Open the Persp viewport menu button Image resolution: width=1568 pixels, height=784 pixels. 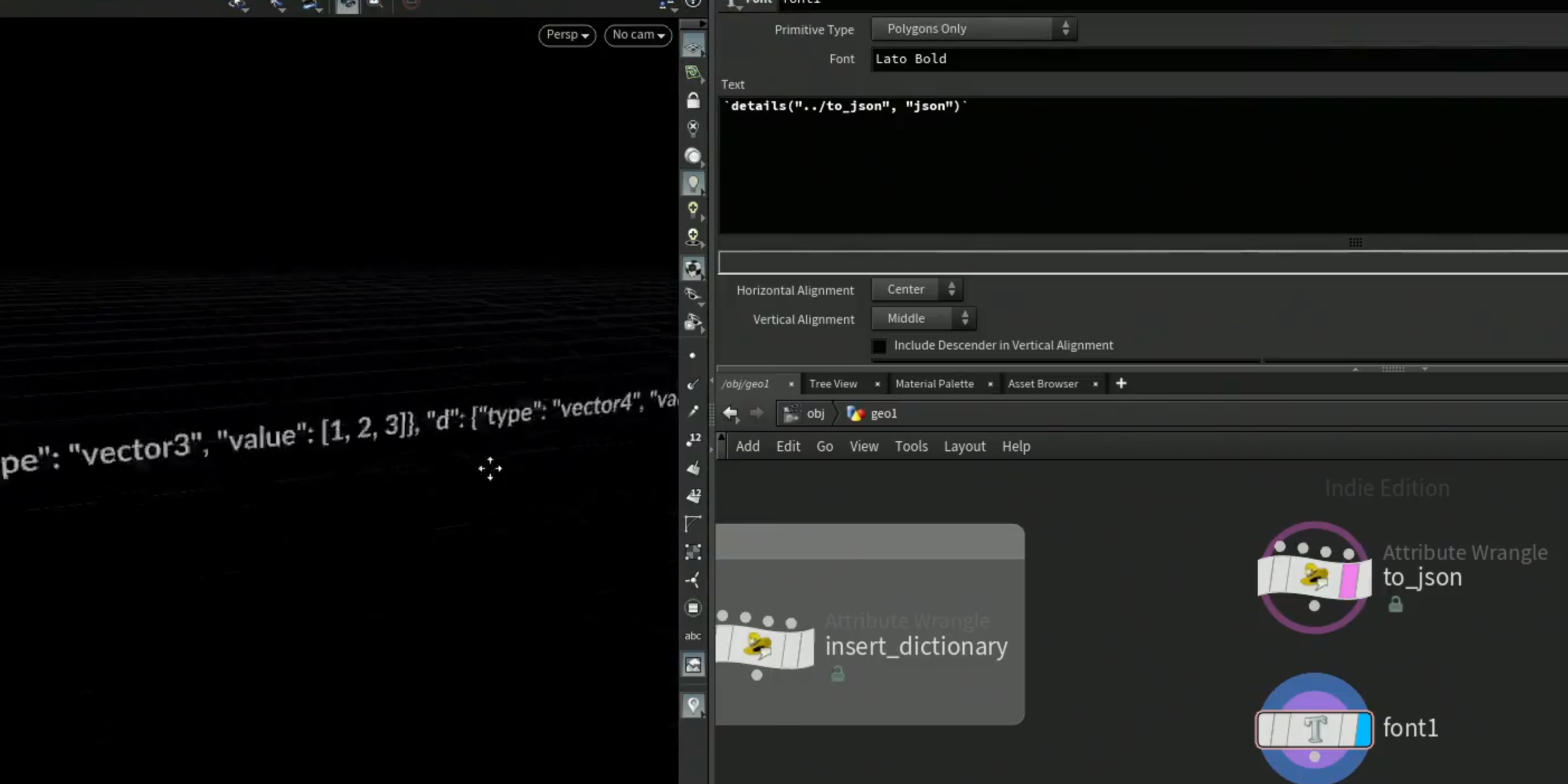tap(567, 35)
